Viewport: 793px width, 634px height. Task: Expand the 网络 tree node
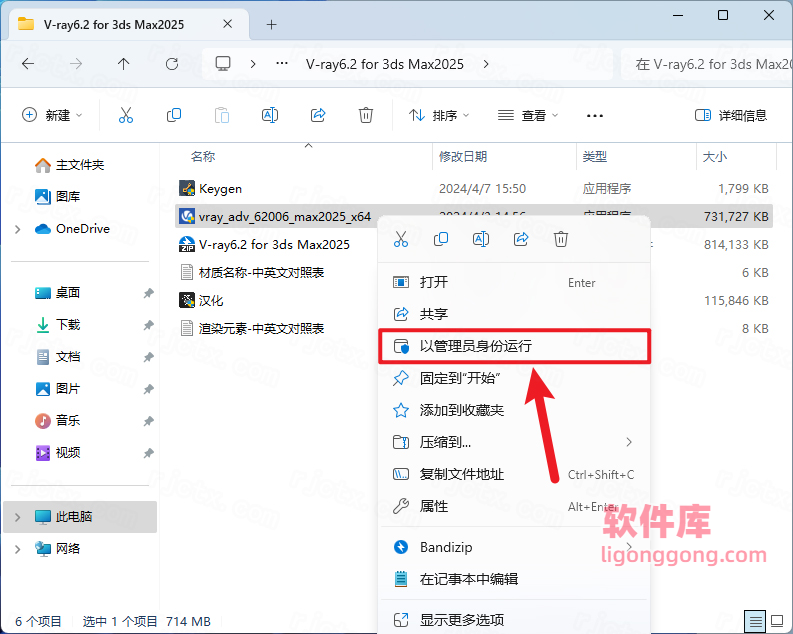tap(18, 549)
